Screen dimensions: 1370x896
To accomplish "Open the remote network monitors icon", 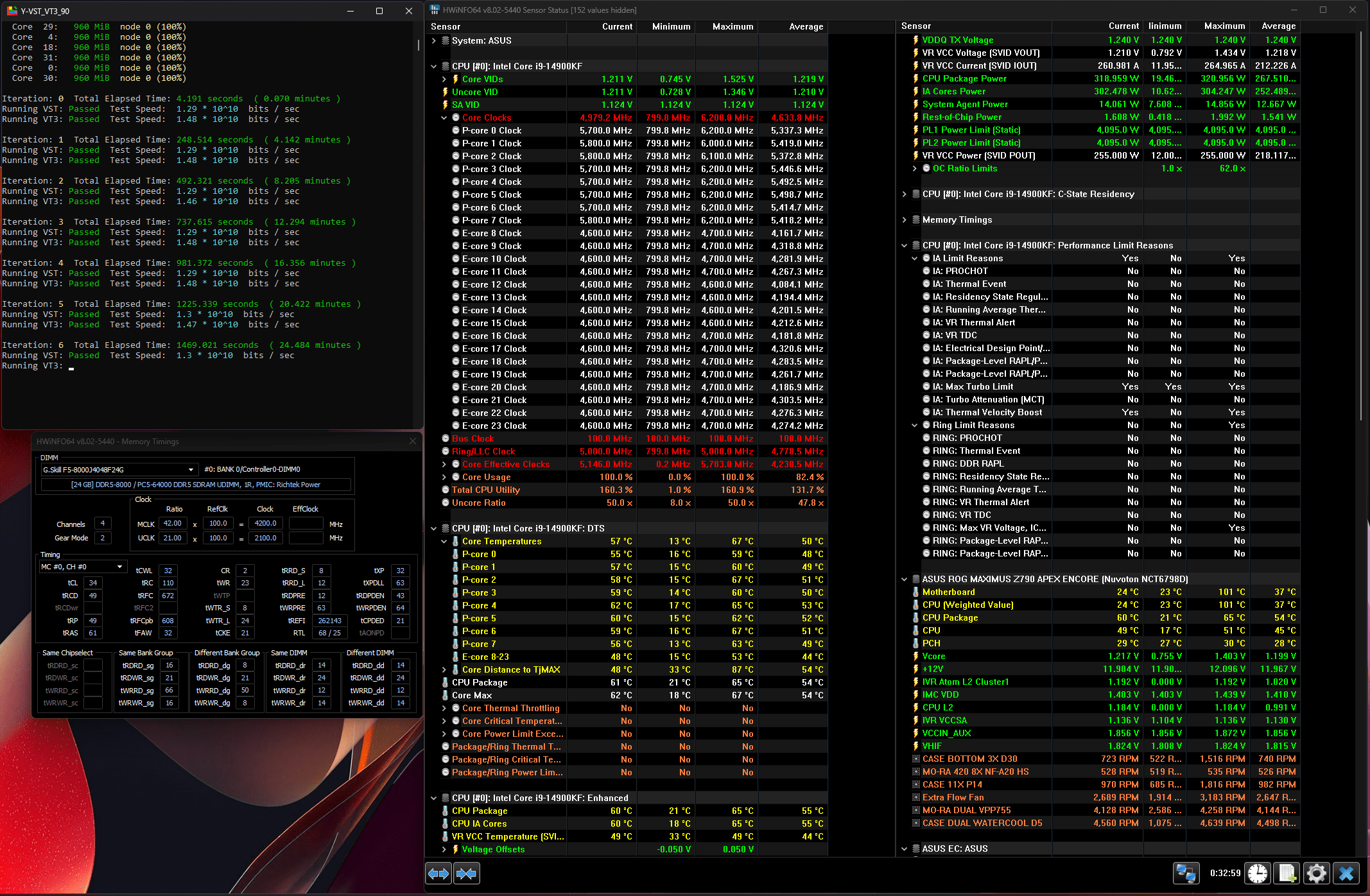I will pyautogui.click(x=1186, y=874).
